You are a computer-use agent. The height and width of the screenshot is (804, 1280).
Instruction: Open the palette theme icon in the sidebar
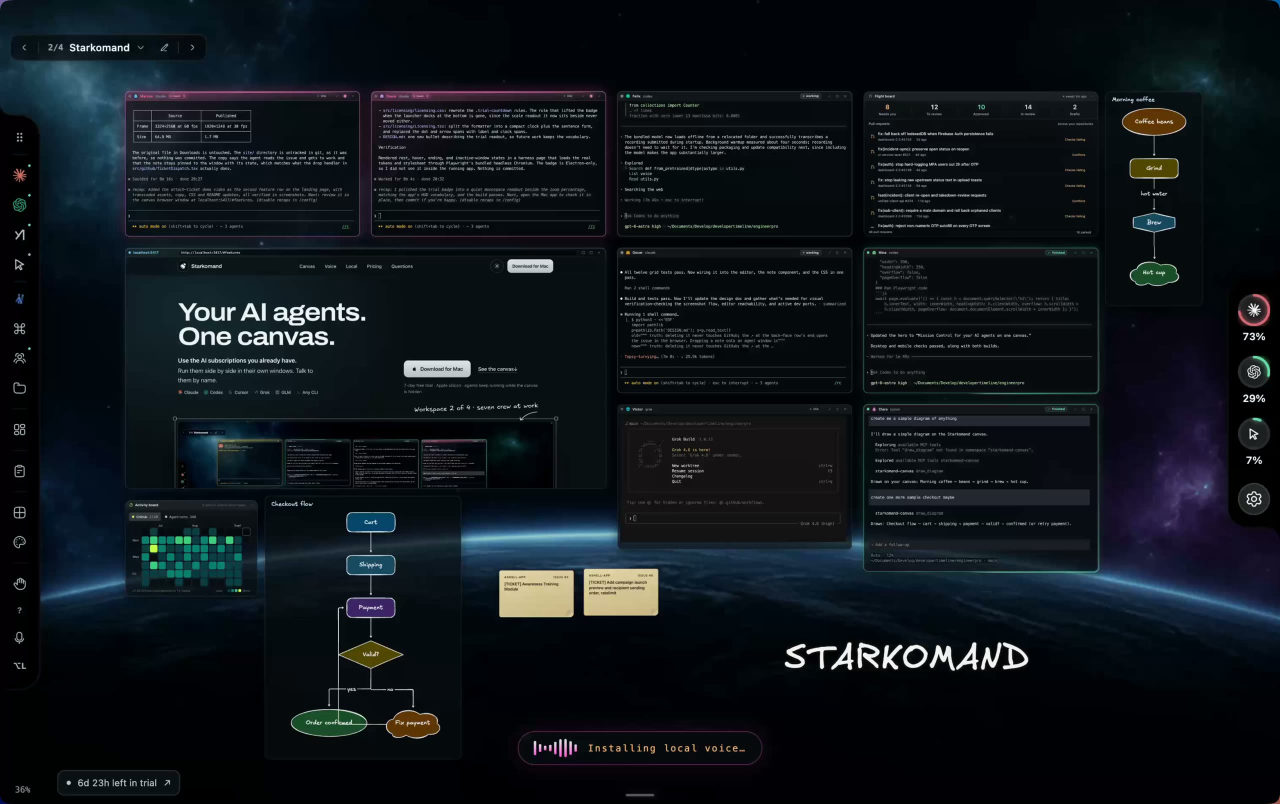coord(19,542)
